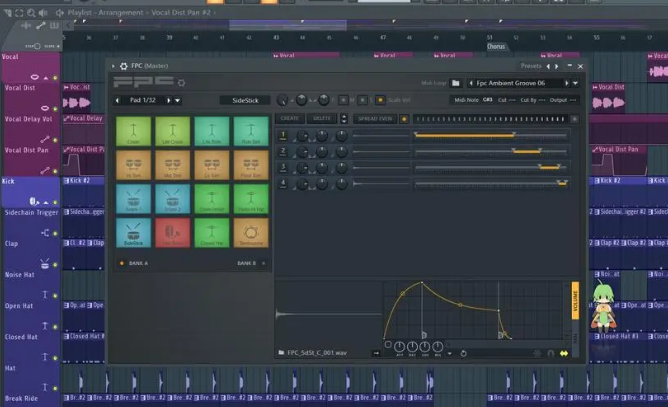Click the yellow envelope stretch arrows icon

(564, 353)
